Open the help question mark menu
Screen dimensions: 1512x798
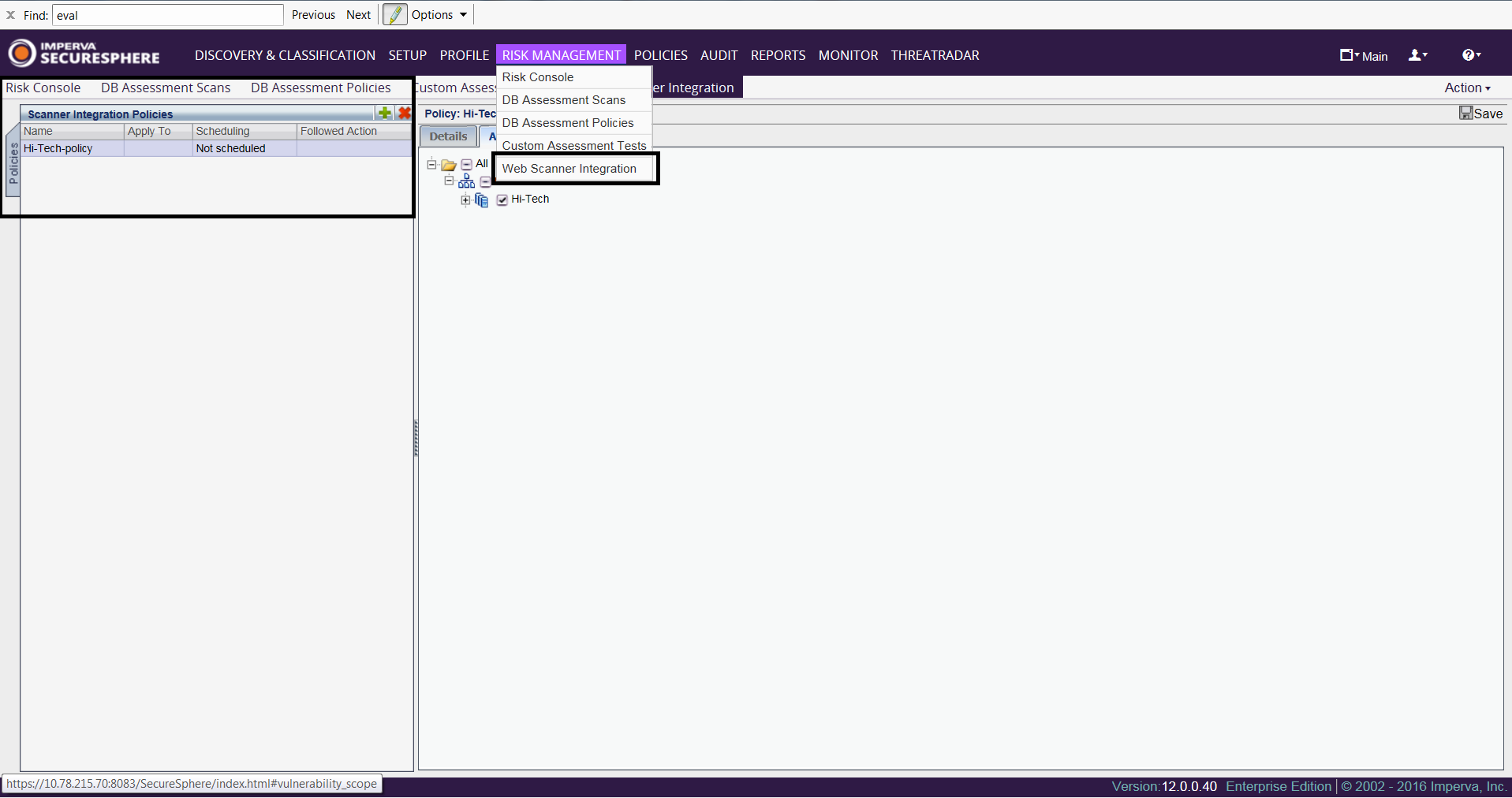tap(1471, 55)
